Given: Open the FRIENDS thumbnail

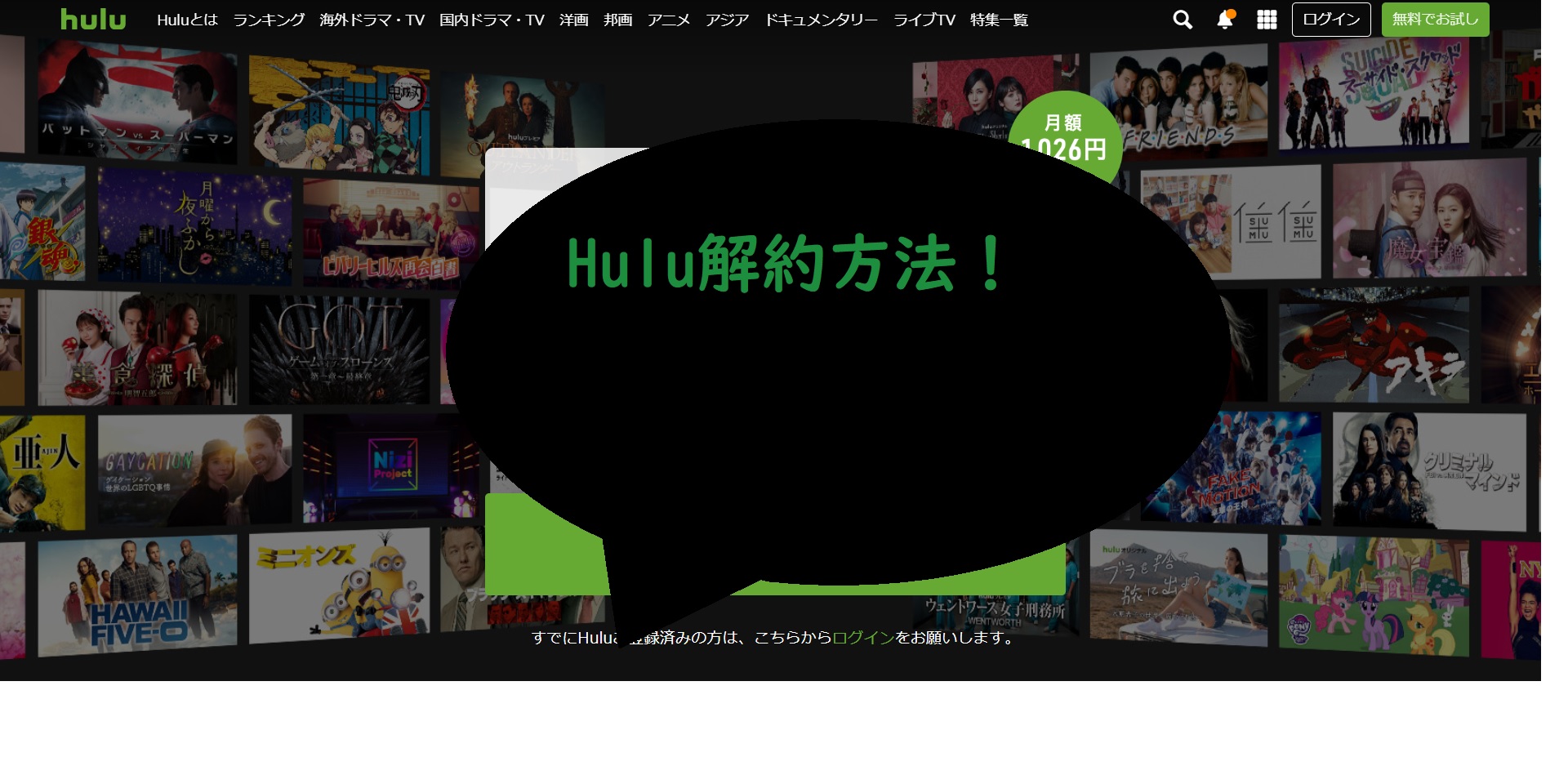Looking at the screenshot, I should tap(1178, 101).
